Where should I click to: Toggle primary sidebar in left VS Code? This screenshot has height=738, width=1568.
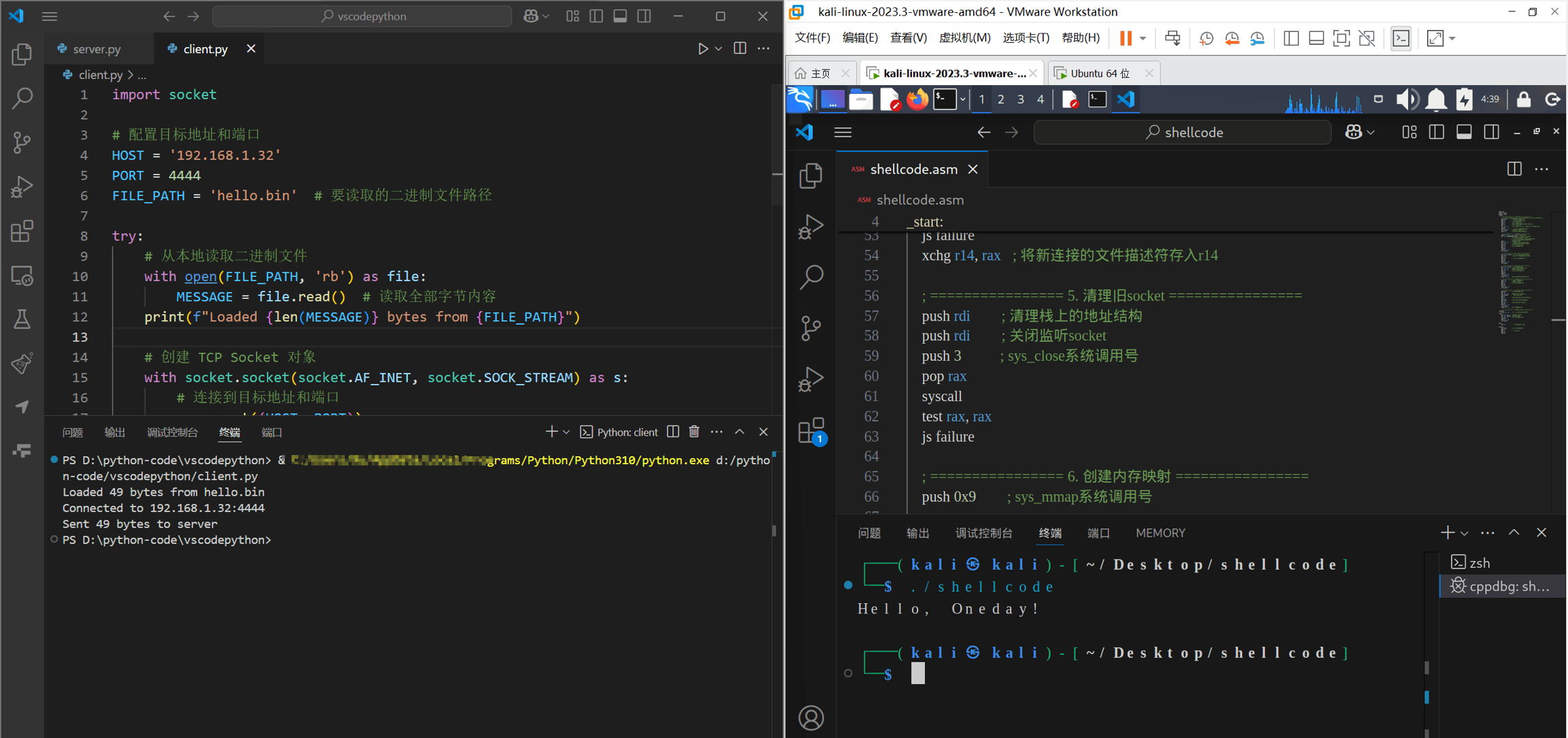(x=596, y=16)
